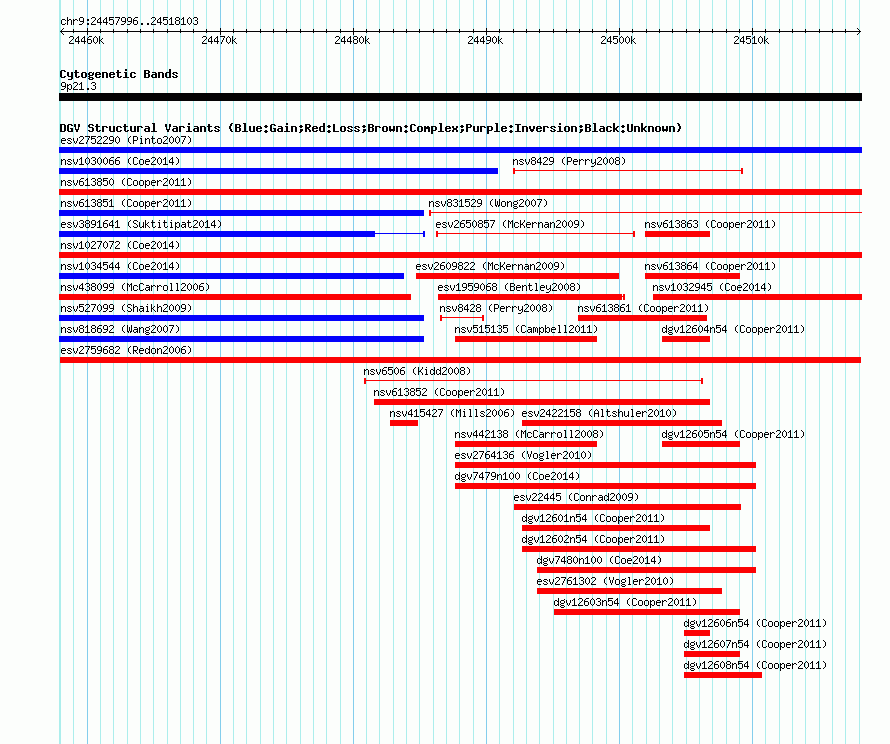Click esv2764136 (Vogler2010) label

pyautogui.click(x=523, y=455)
